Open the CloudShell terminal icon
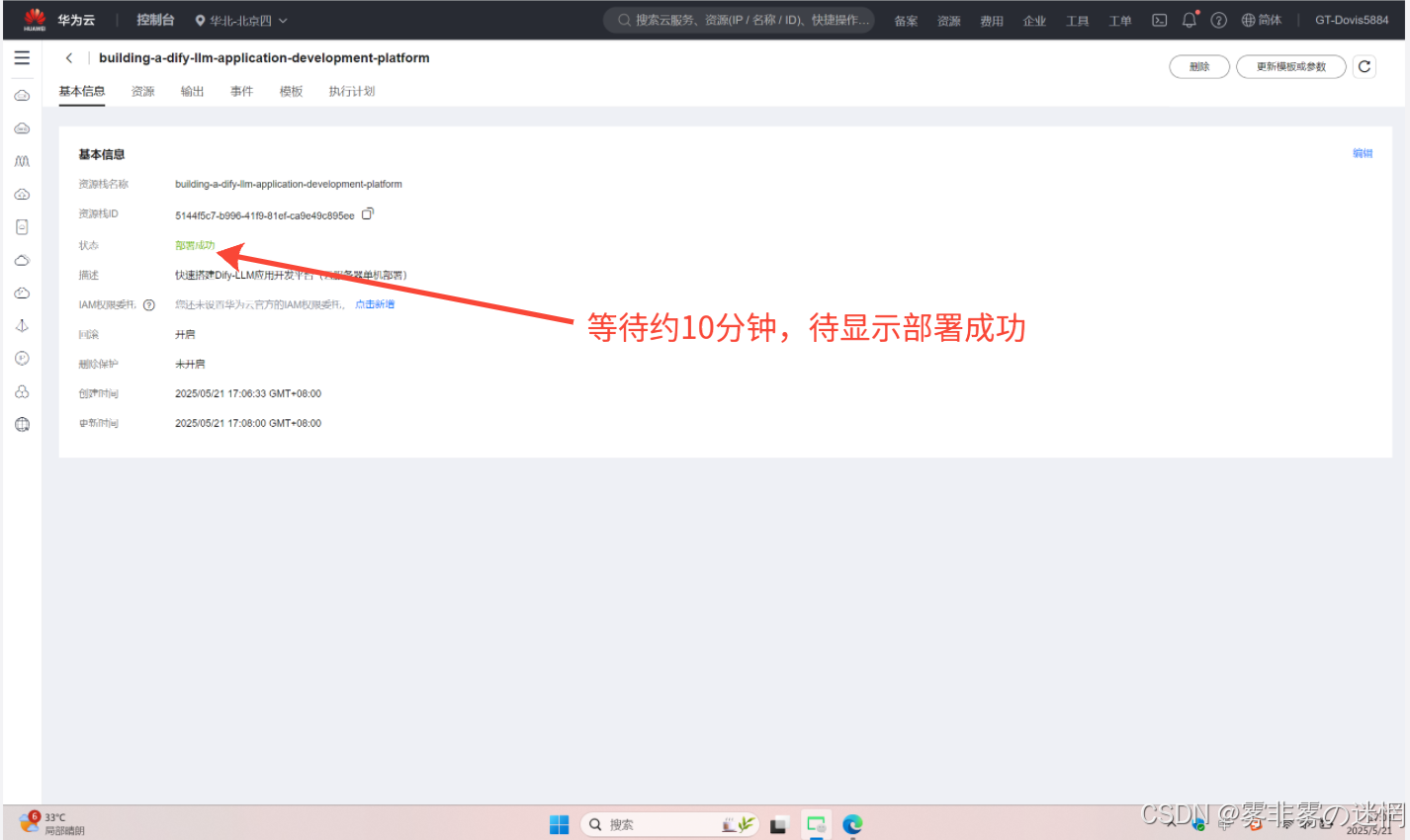 point(1159,20)
